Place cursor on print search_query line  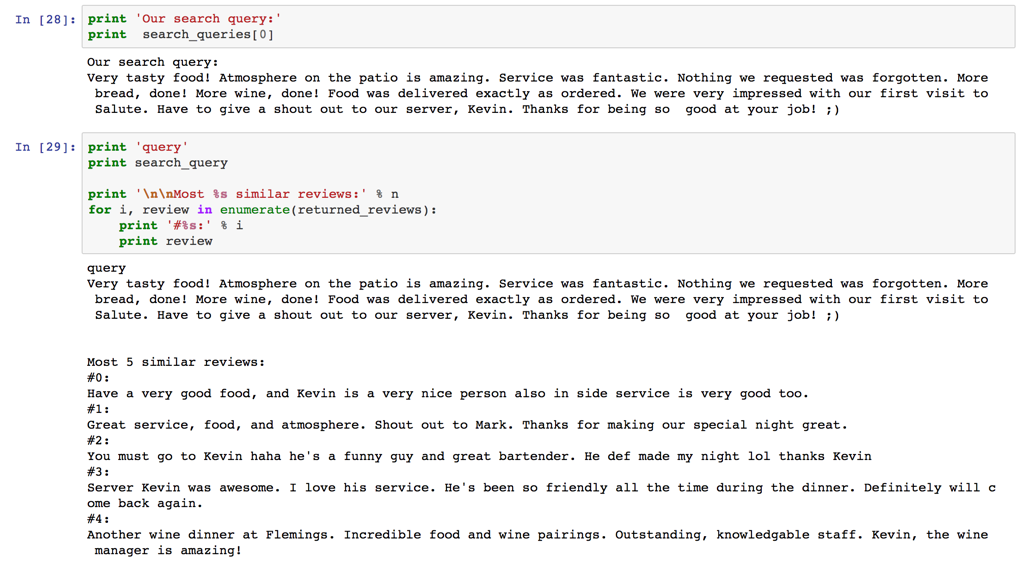158,163
